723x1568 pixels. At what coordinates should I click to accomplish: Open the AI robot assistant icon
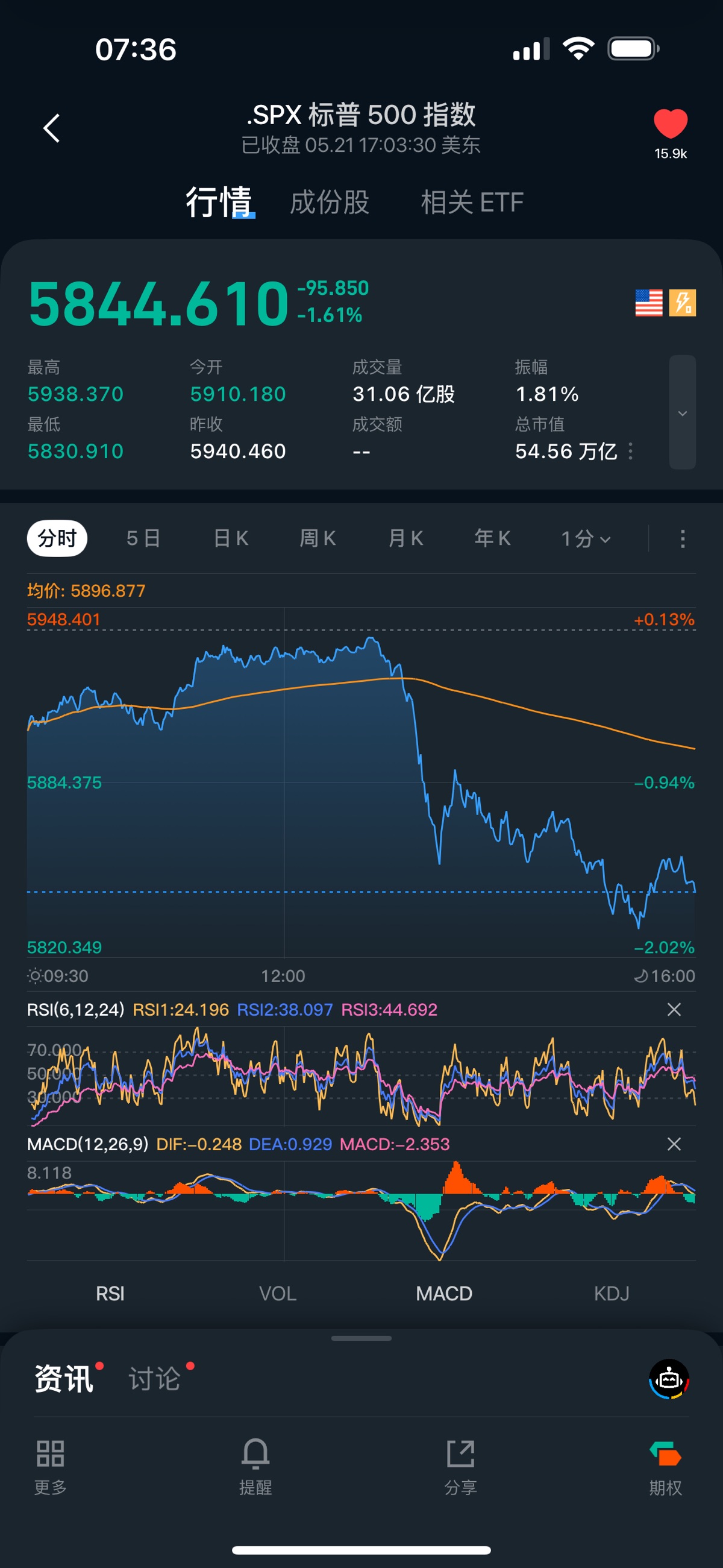pyautogui.click(x=669, y=1379)
